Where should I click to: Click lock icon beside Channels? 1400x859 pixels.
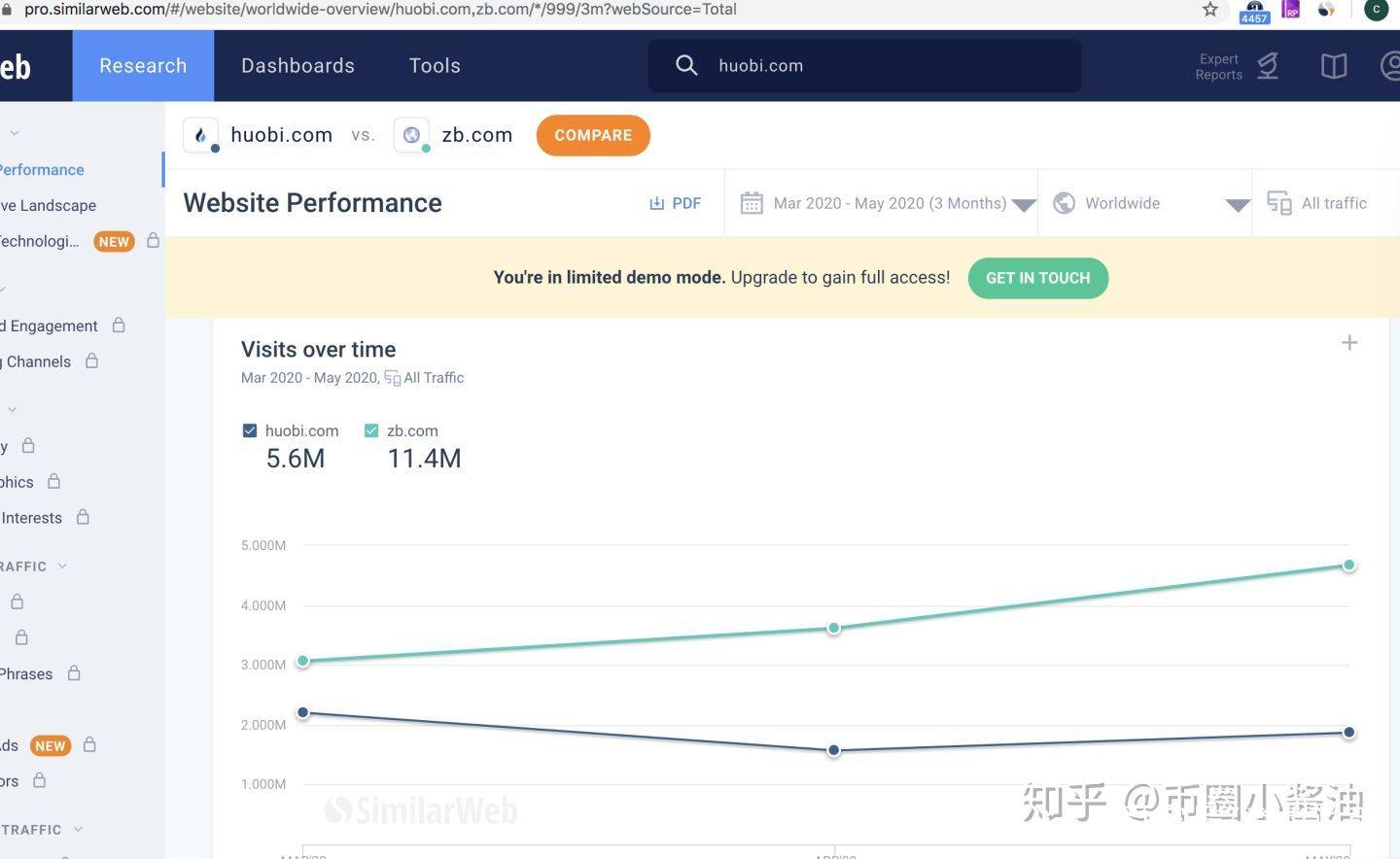[x=91, y=361]
